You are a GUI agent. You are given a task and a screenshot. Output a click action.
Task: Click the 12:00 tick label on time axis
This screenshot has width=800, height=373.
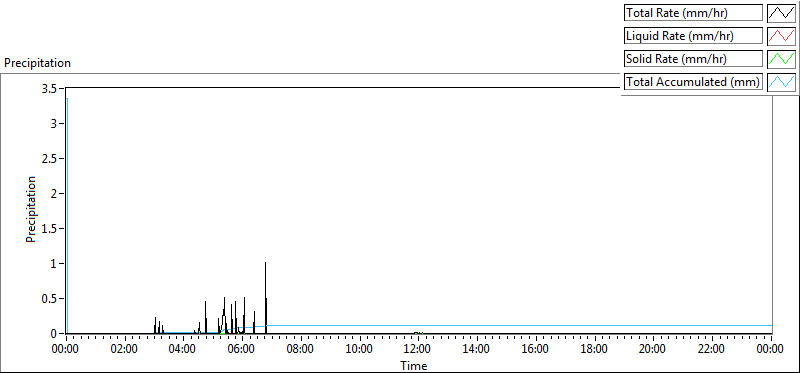pos(418,350)
